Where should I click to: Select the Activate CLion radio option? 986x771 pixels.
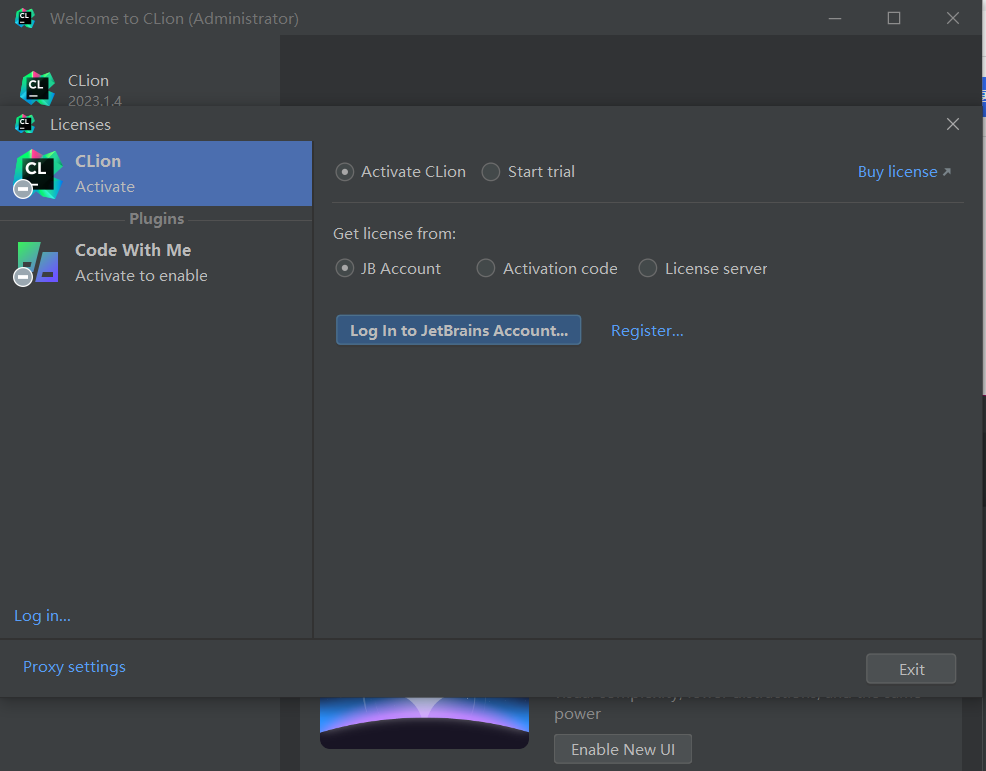[x=345, y=172]
